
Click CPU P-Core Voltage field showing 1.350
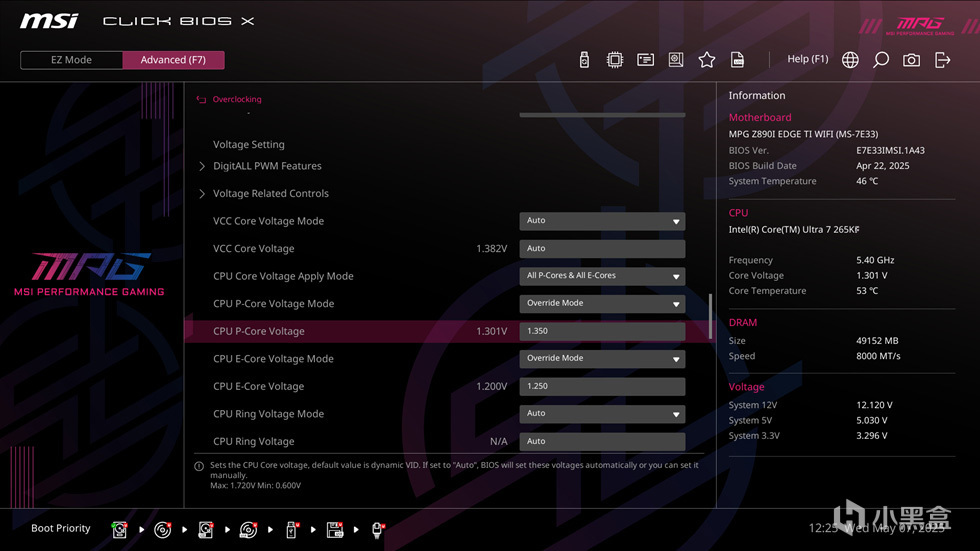602,331
